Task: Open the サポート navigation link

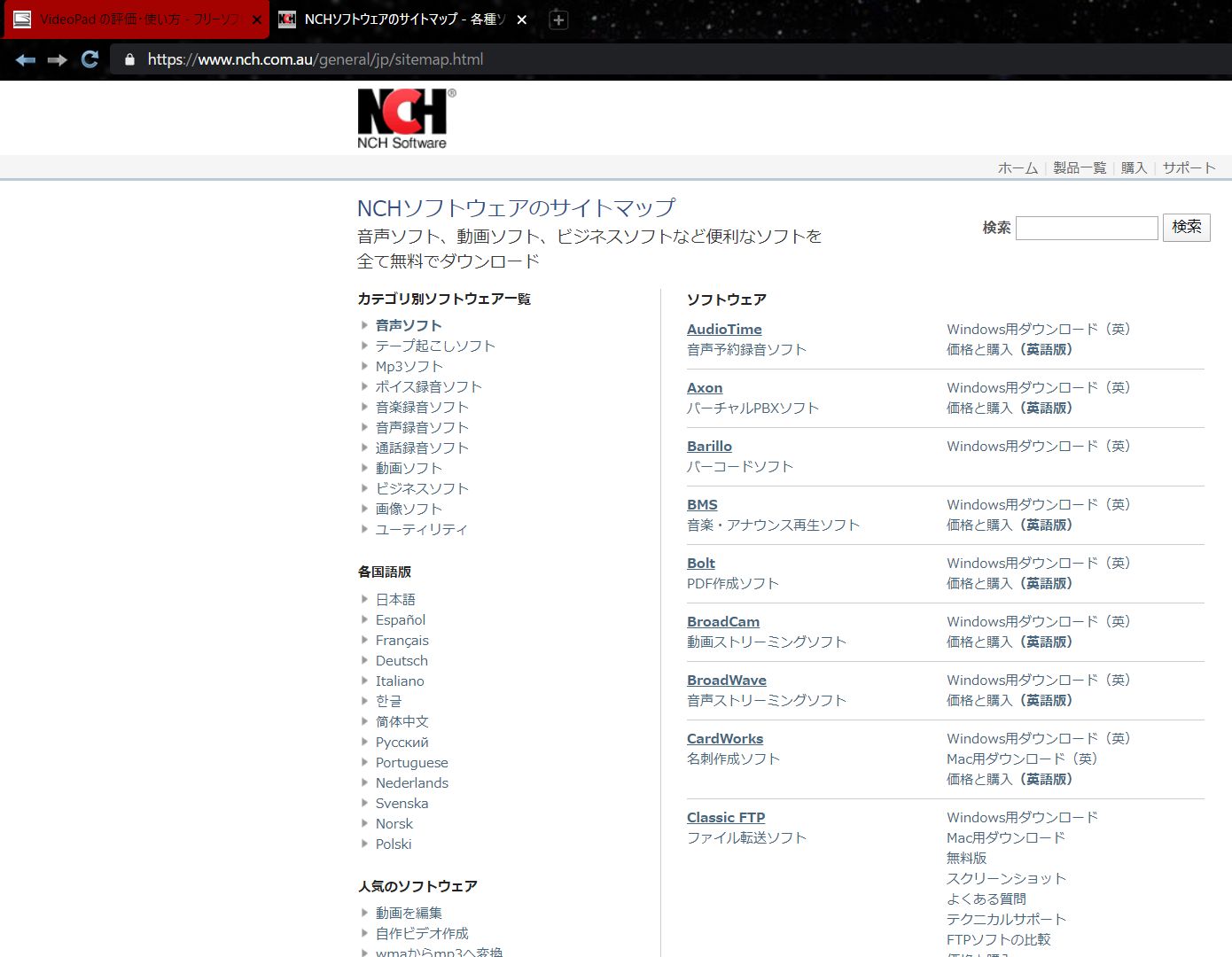Action: point(1189,167)
